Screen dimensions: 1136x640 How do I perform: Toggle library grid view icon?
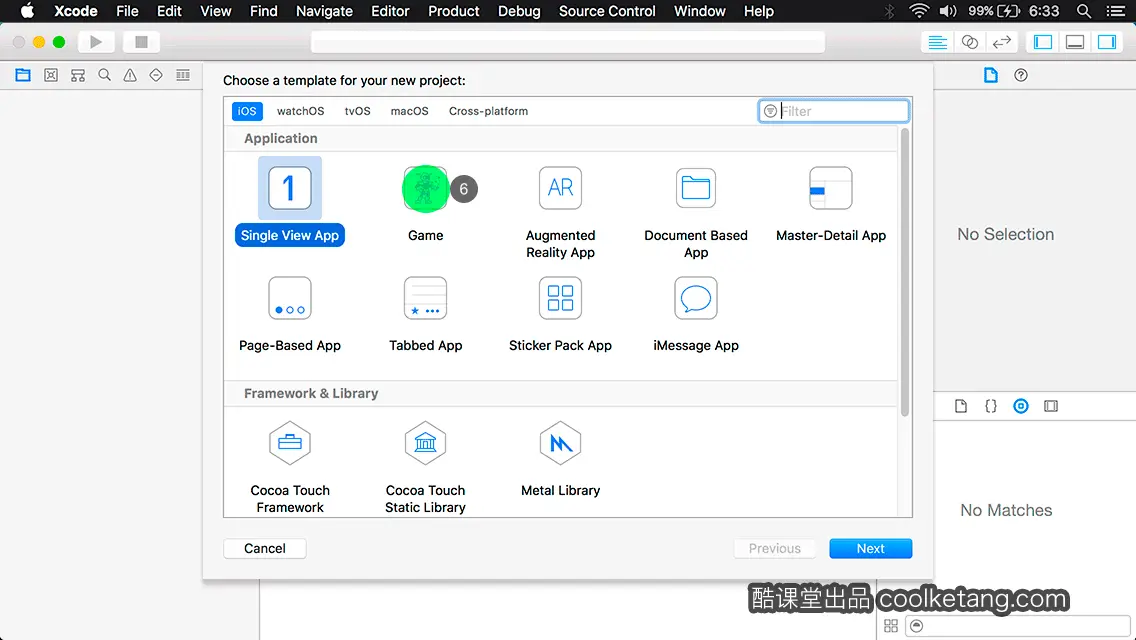(891, 626)
